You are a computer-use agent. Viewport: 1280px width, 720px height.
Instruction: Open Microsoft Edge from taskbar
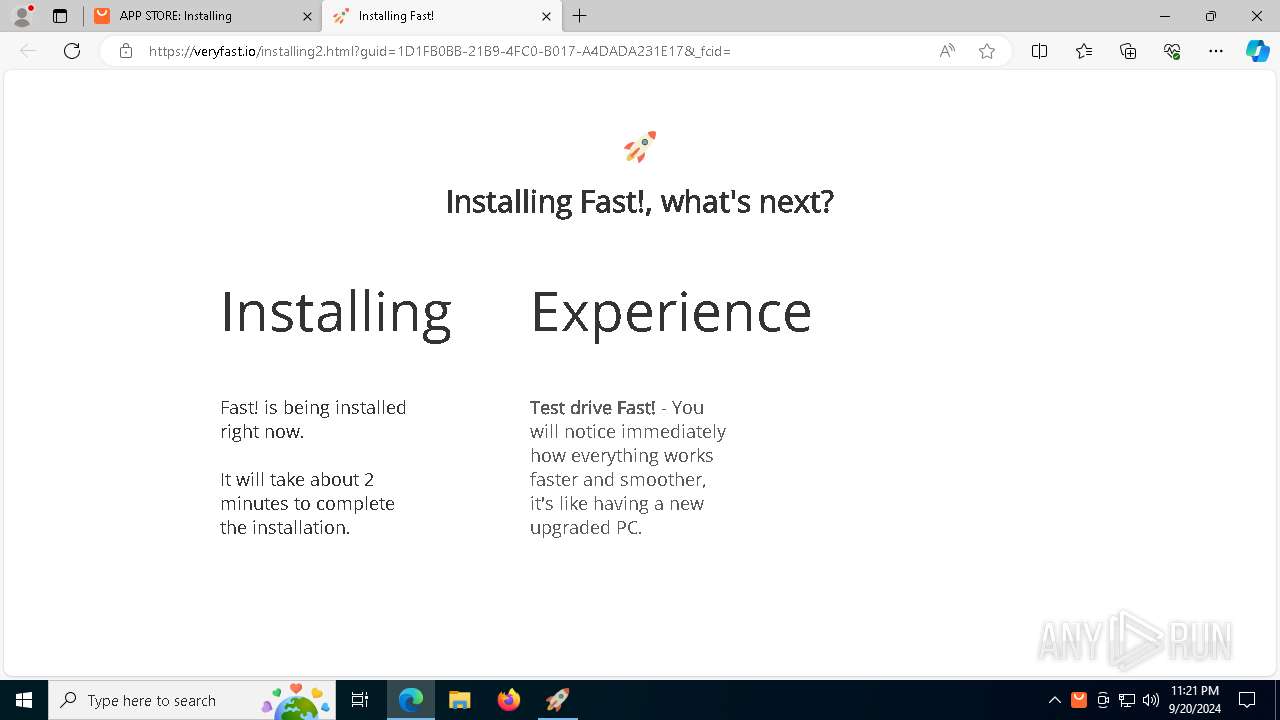click(x=411, y=700)
